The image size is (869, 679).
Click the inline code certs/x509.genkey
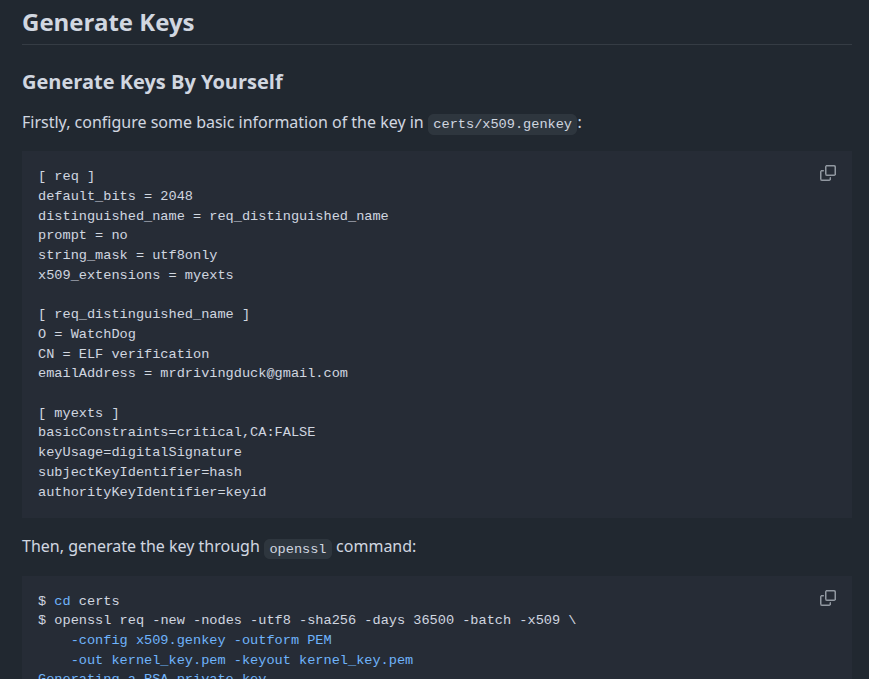click(502, 124)
